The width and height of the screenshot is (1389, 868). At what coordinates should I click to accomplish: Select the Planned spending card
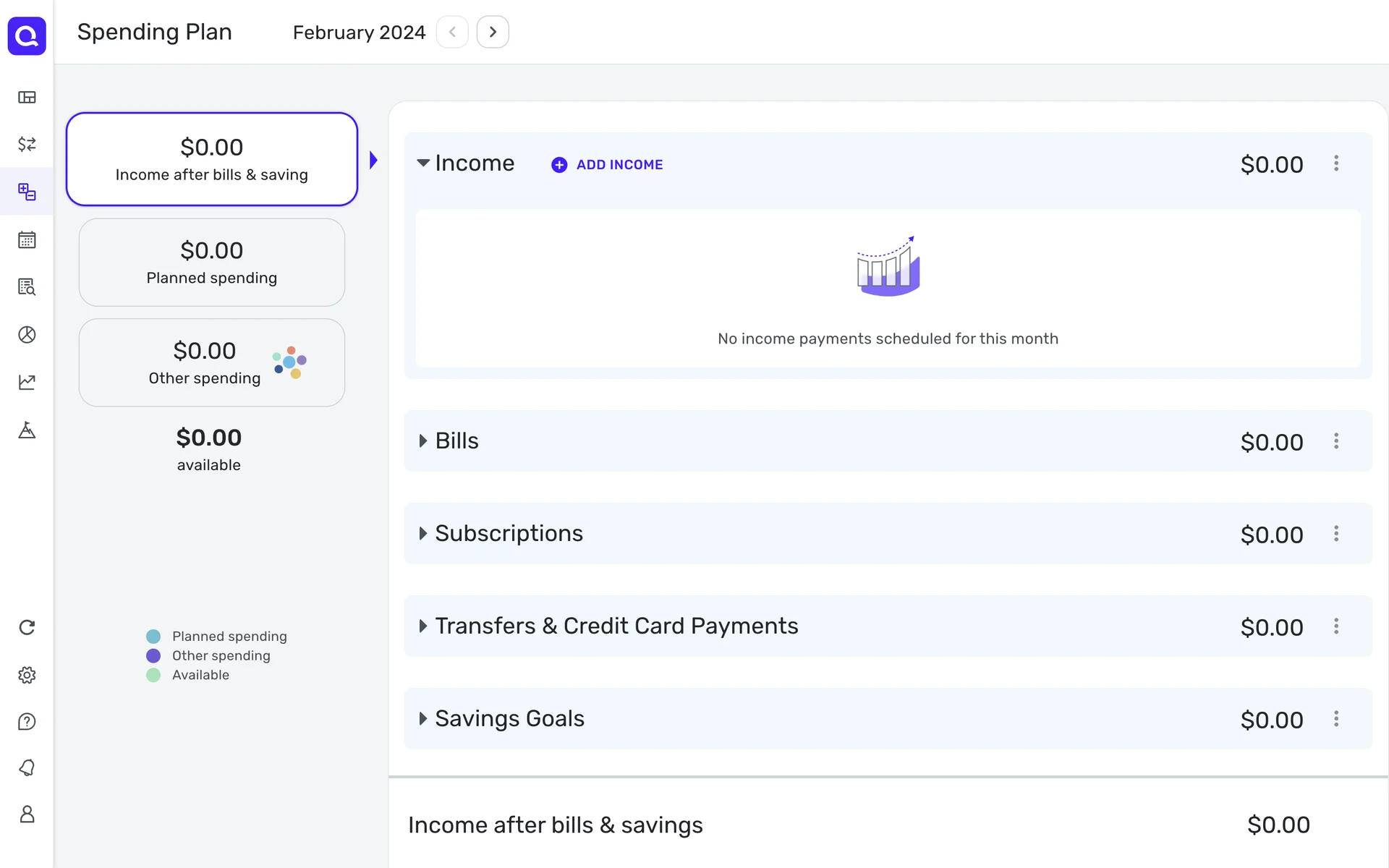[x=211, y=263]
